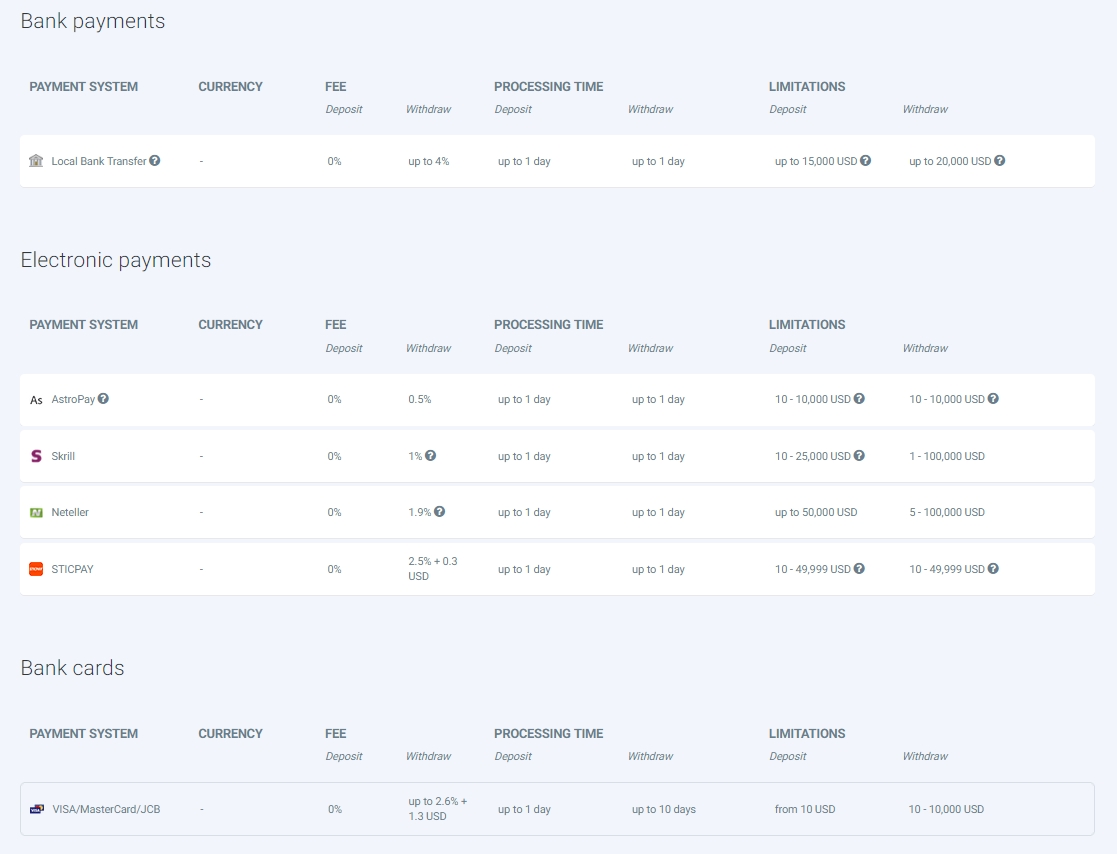Click the Skrill logo icon

(x=36, y=456)
